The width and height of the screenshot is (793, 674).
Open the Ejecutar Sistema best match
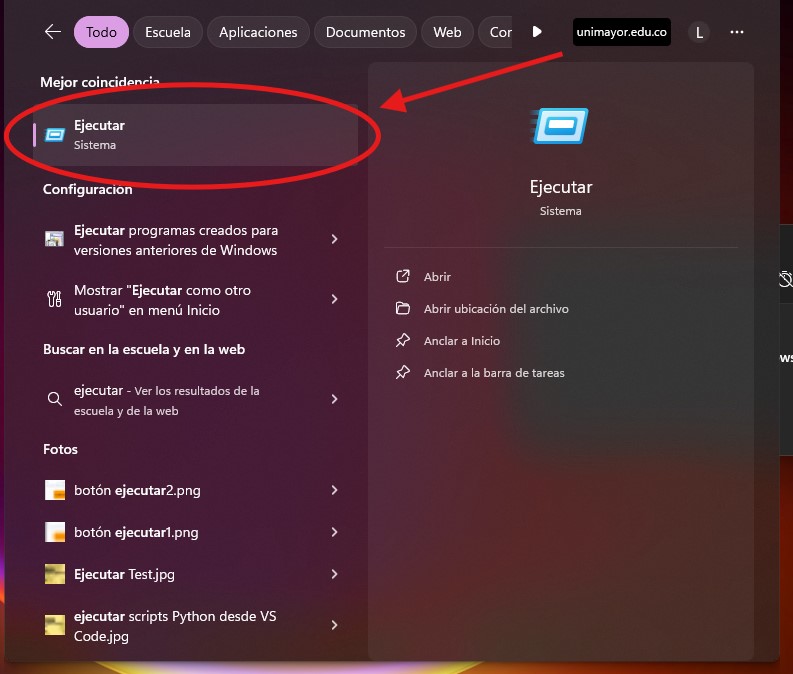pyautogui.click(x=196, y=135)
